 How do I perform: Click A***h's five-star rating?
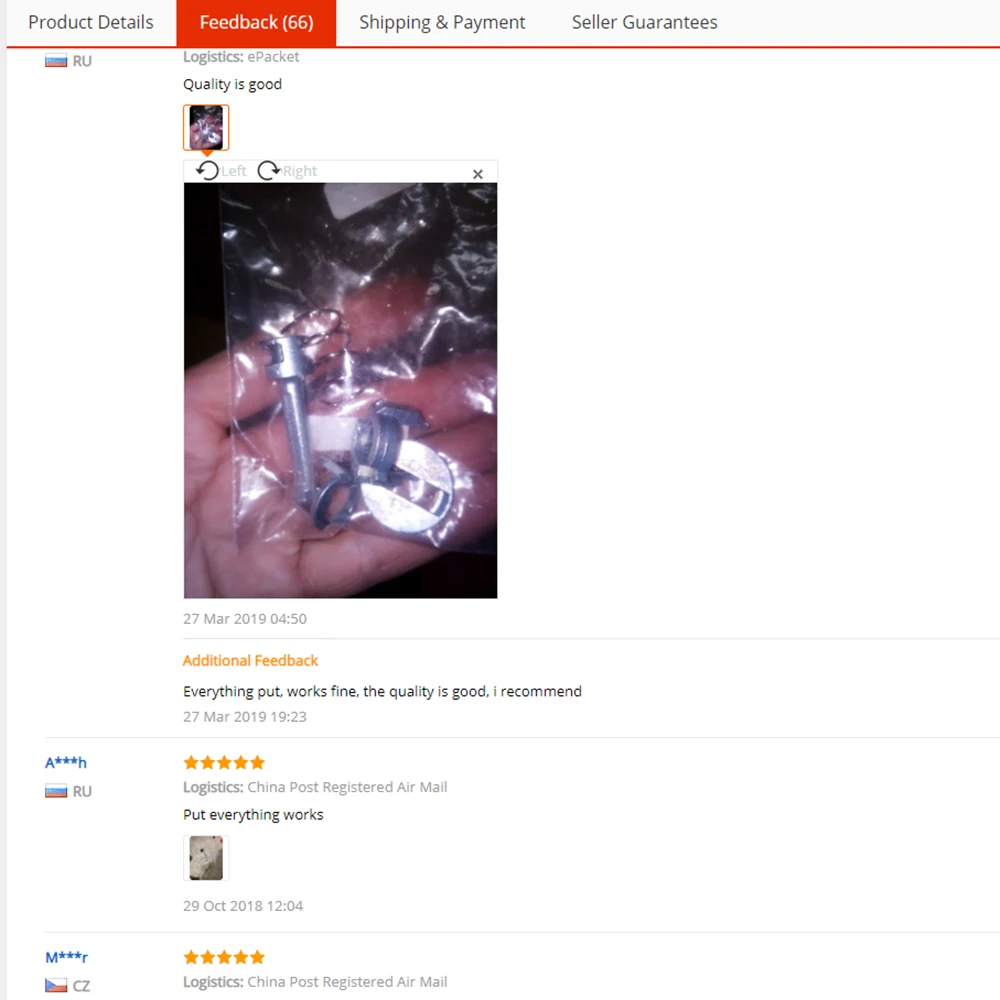[x=224, y=762]
